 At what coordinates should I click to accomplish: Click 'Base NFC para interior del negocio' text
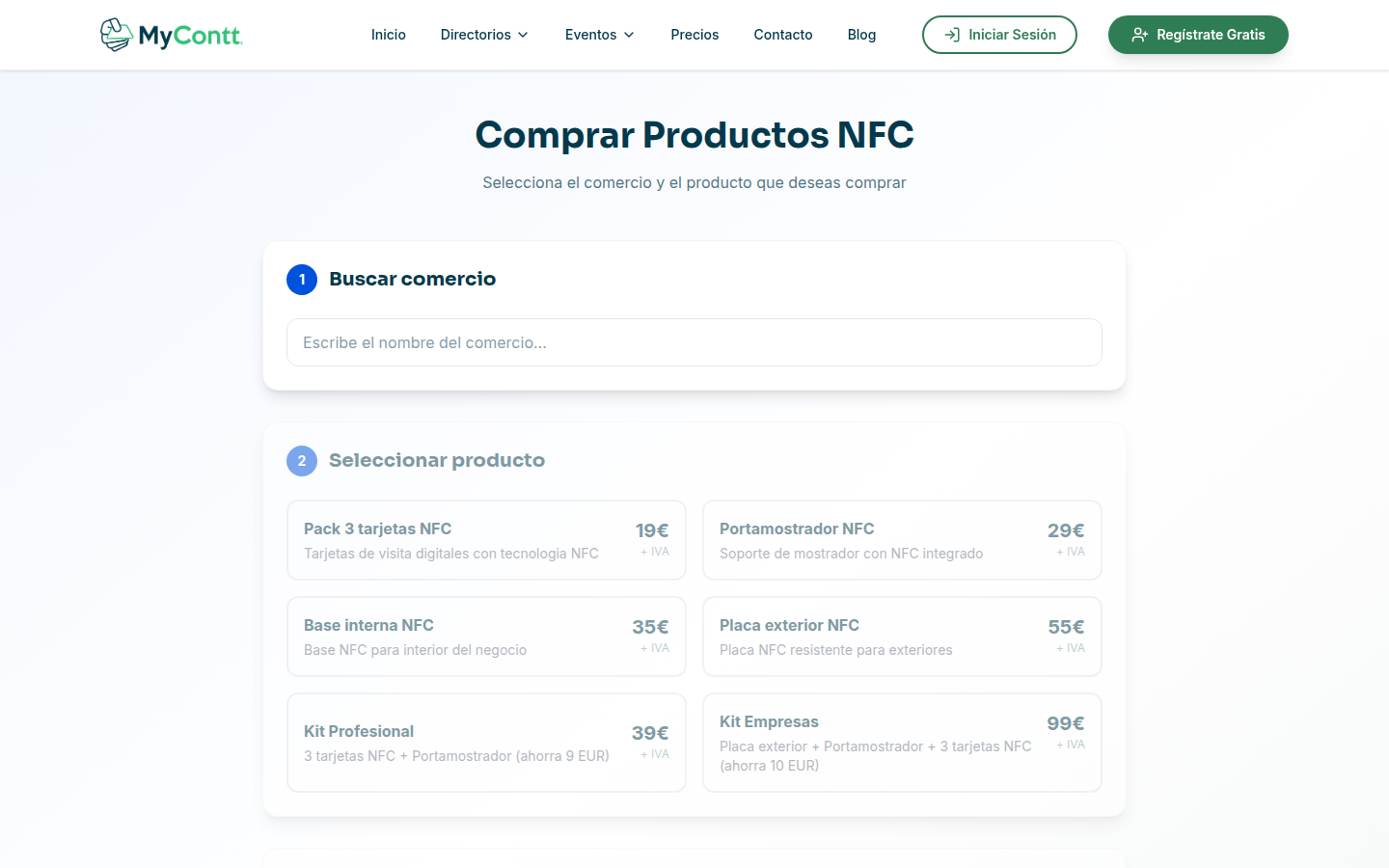click(x=416, y=650)
